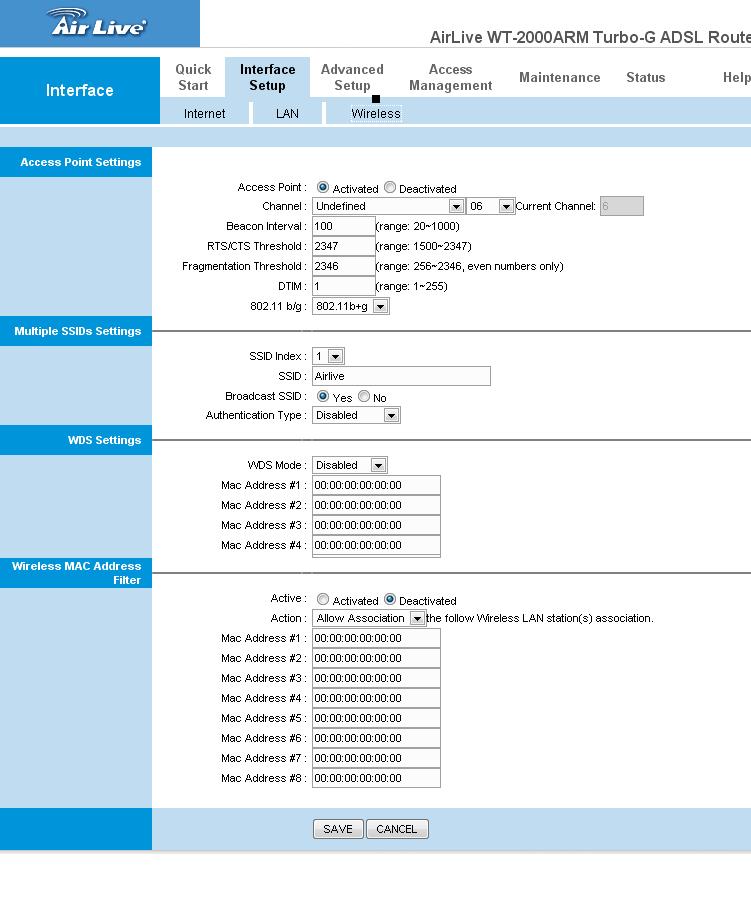
Task: Click the AirLive logo
Action: point(98,23)
